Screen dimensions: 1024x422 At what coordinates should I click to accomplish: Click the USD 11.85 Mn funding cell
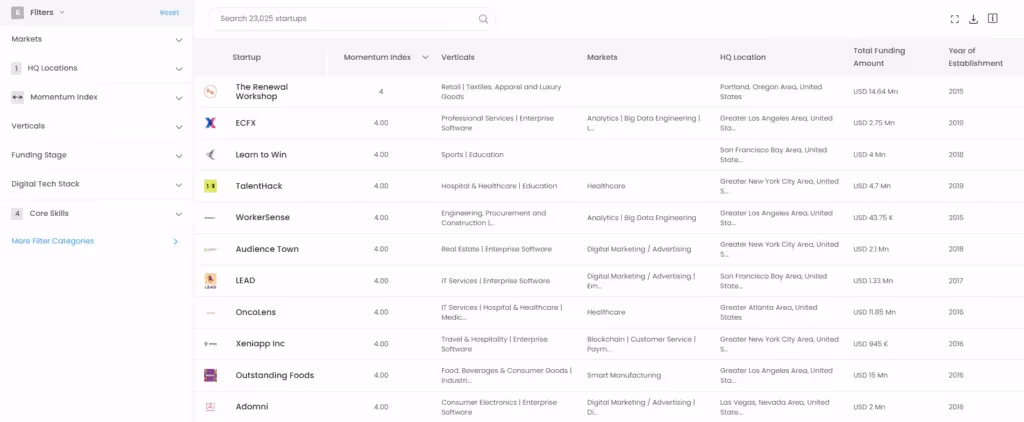(876, 312)
